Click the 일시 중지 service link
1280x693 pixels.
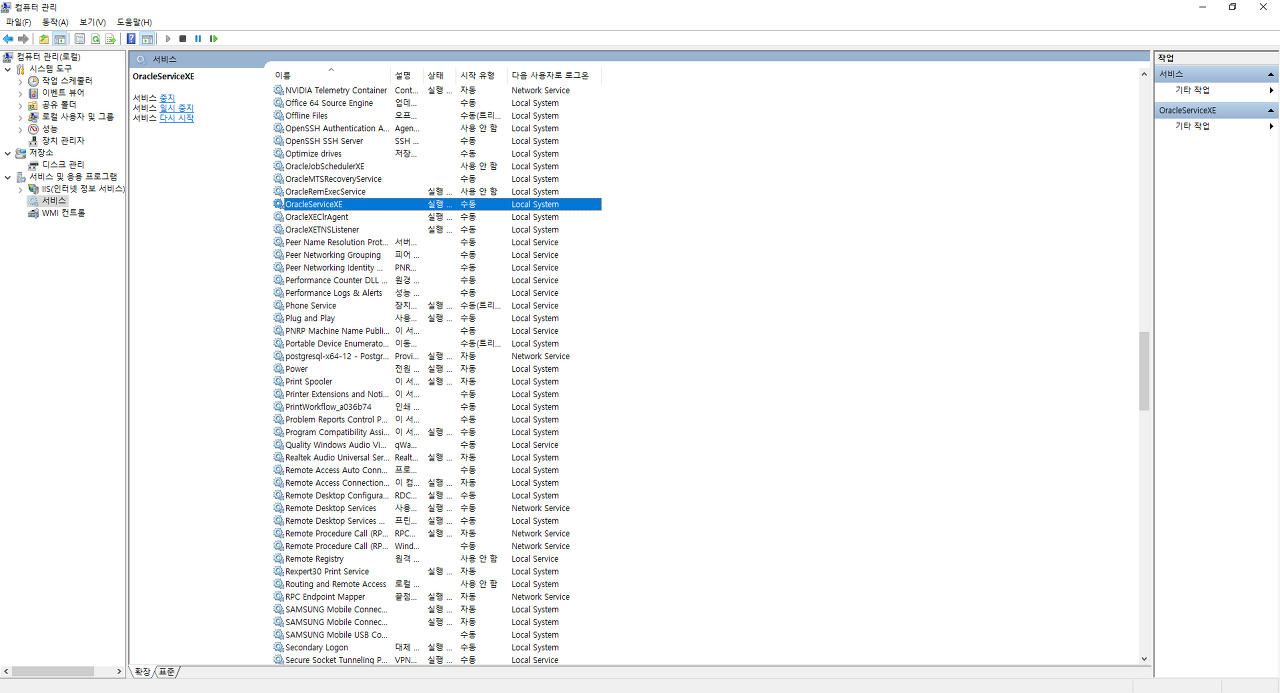click(x=177, y=108)
